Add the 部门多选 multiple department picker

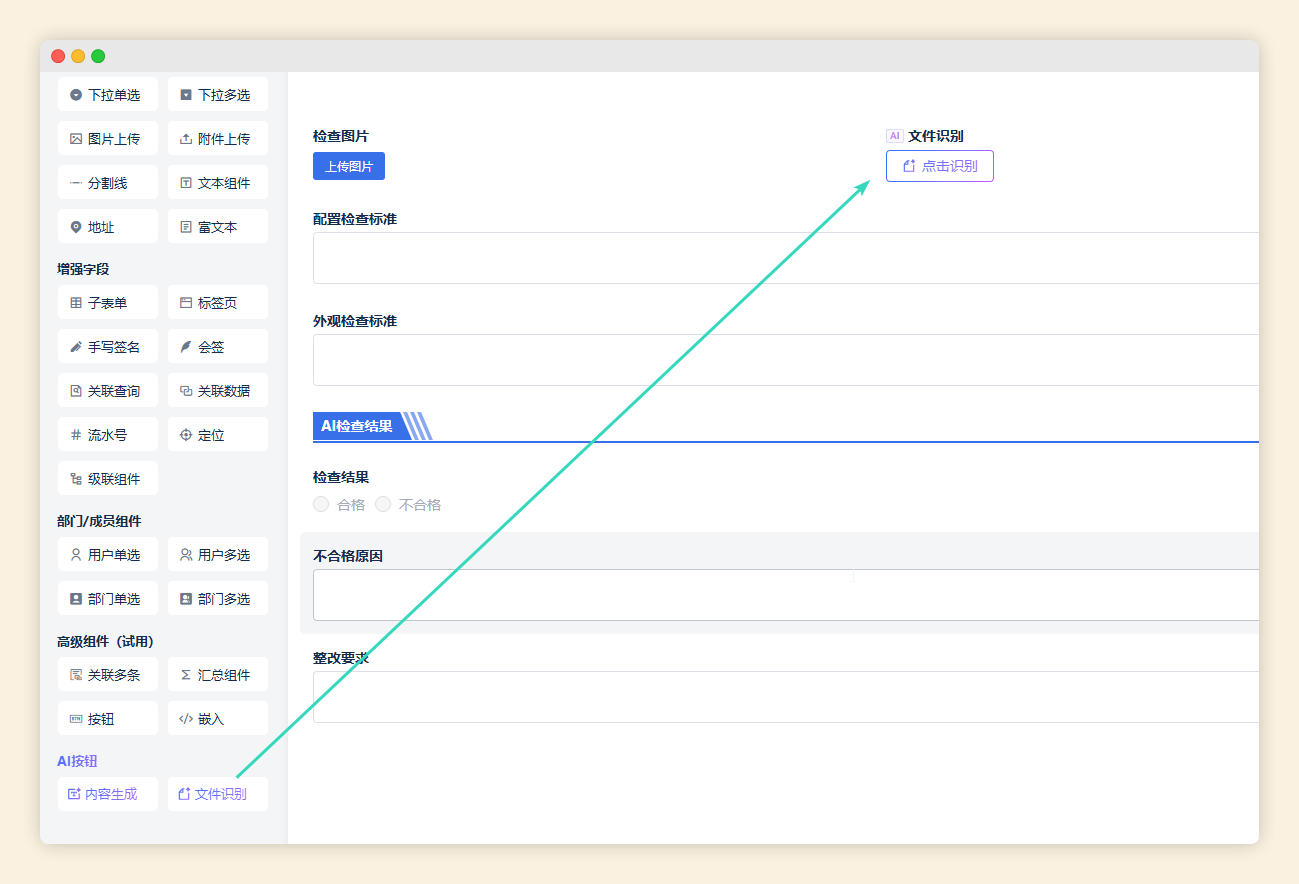tap(218, 599)
